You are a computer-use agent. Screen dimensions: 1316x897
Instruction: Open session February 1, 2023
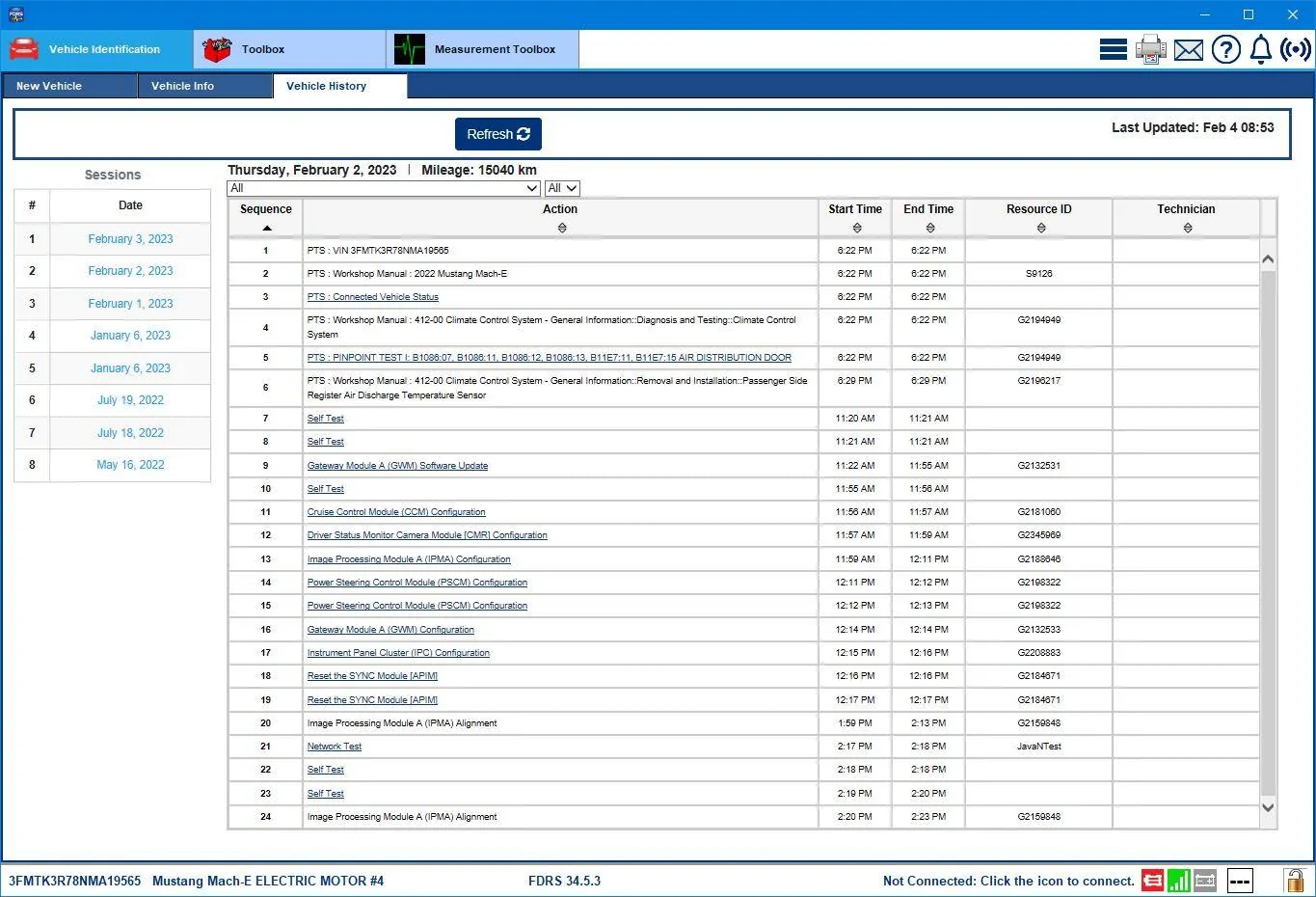(130, 304)
